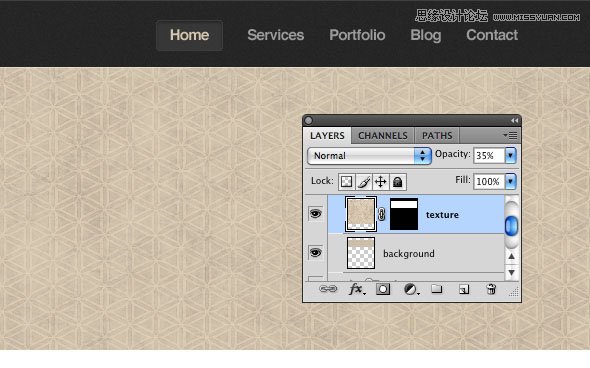The width and height of the screenshot is (590, 368).
Task: Hide the background layer
Action: pos(315,252)
